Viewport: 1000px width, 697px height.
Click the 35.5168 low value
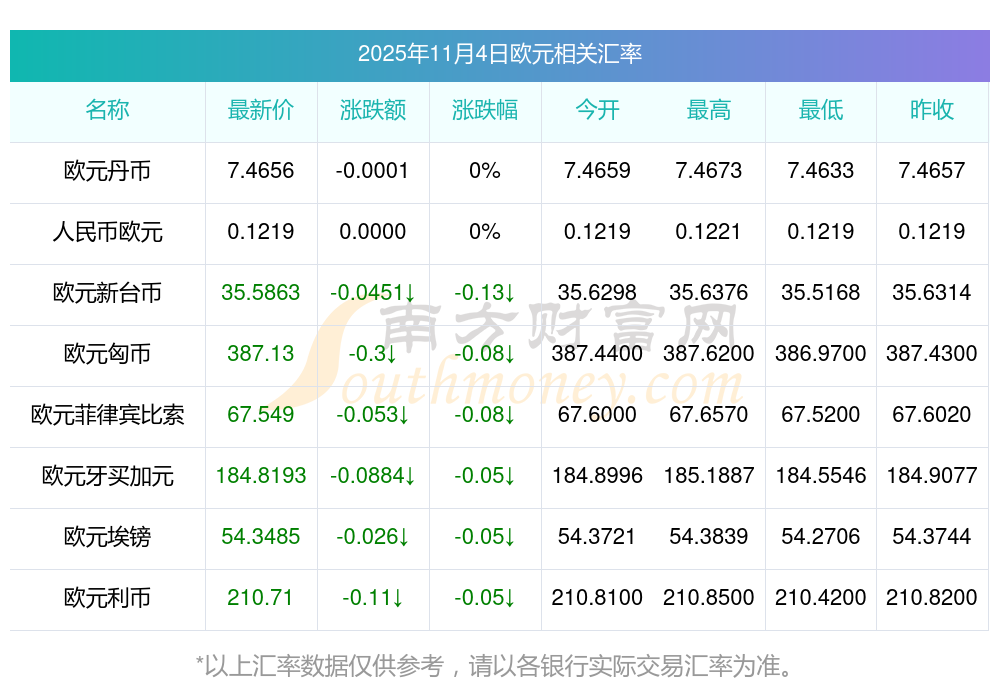(821, 293)
